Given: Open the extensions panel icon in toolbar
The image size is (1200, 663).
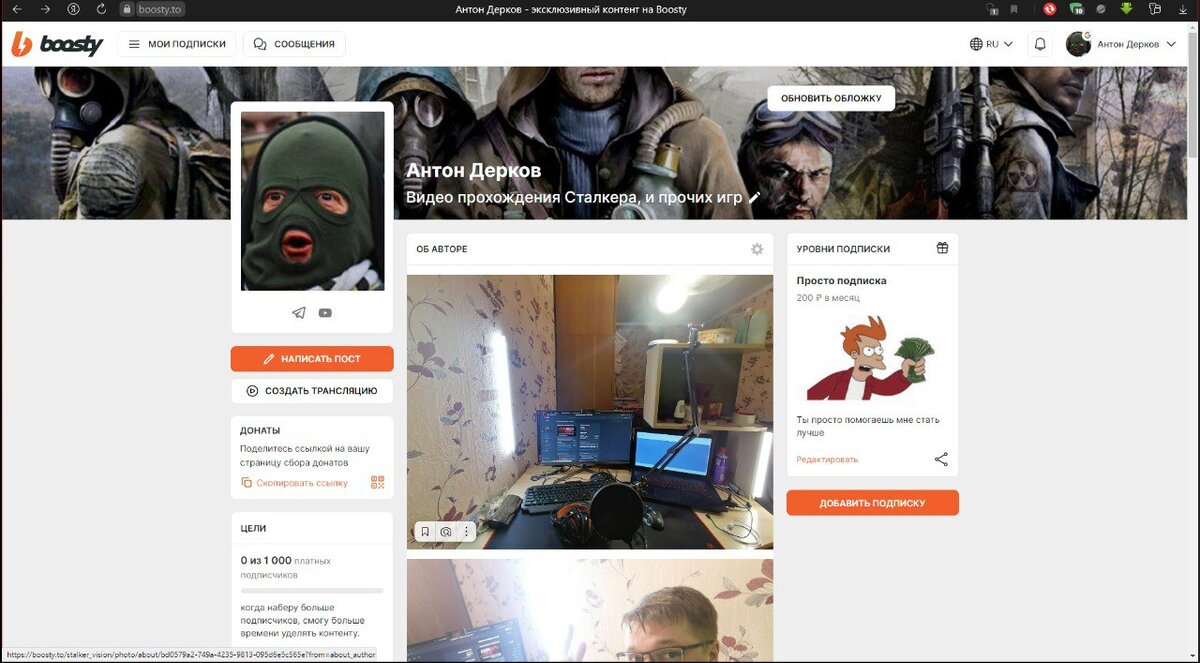Looking at the screenshot, I should pos(1154,9).
